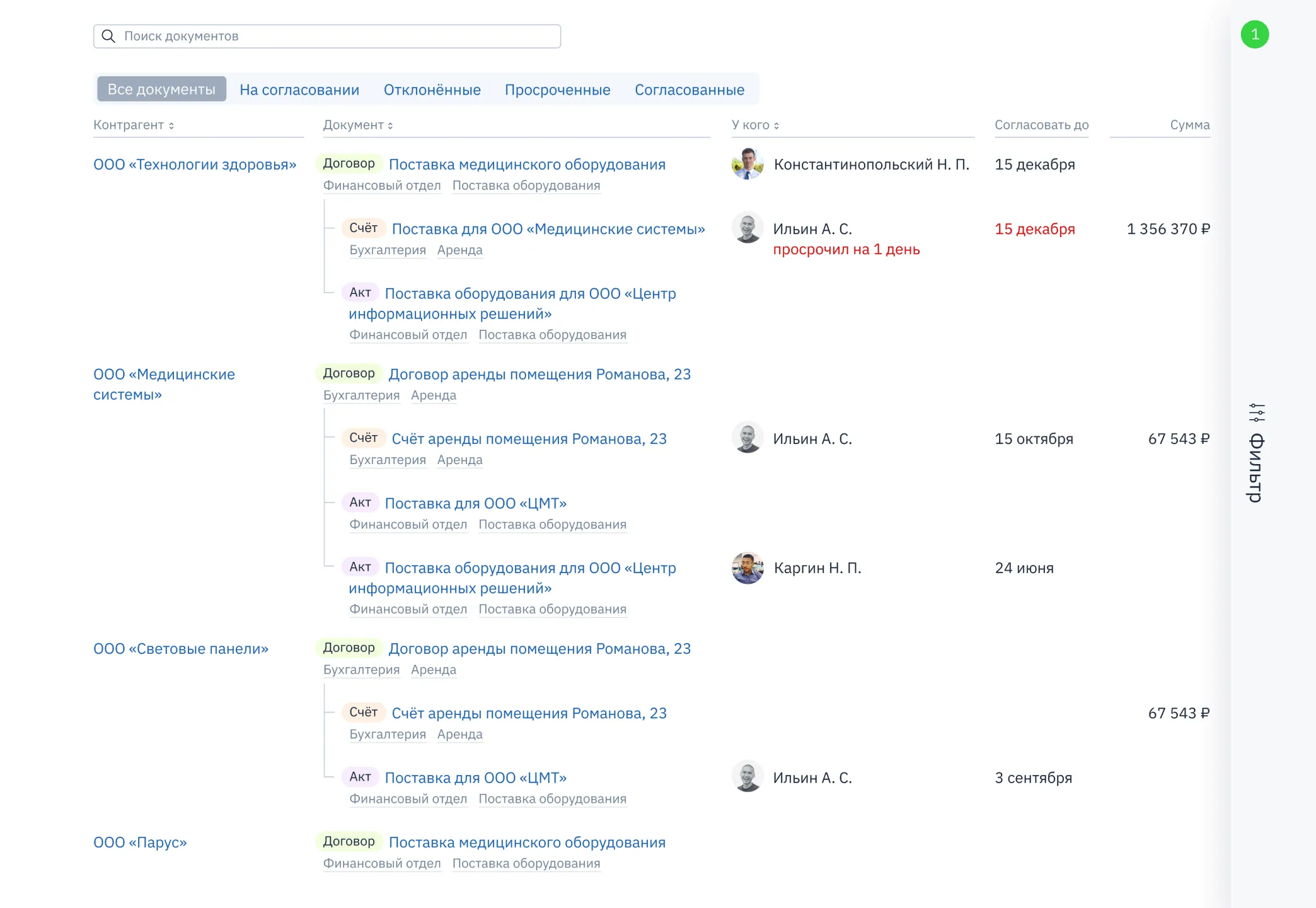The width and height of the screenshot is (1316, 908).
Task: Click the search magnifier icon
Action: [x=109, y=36]
